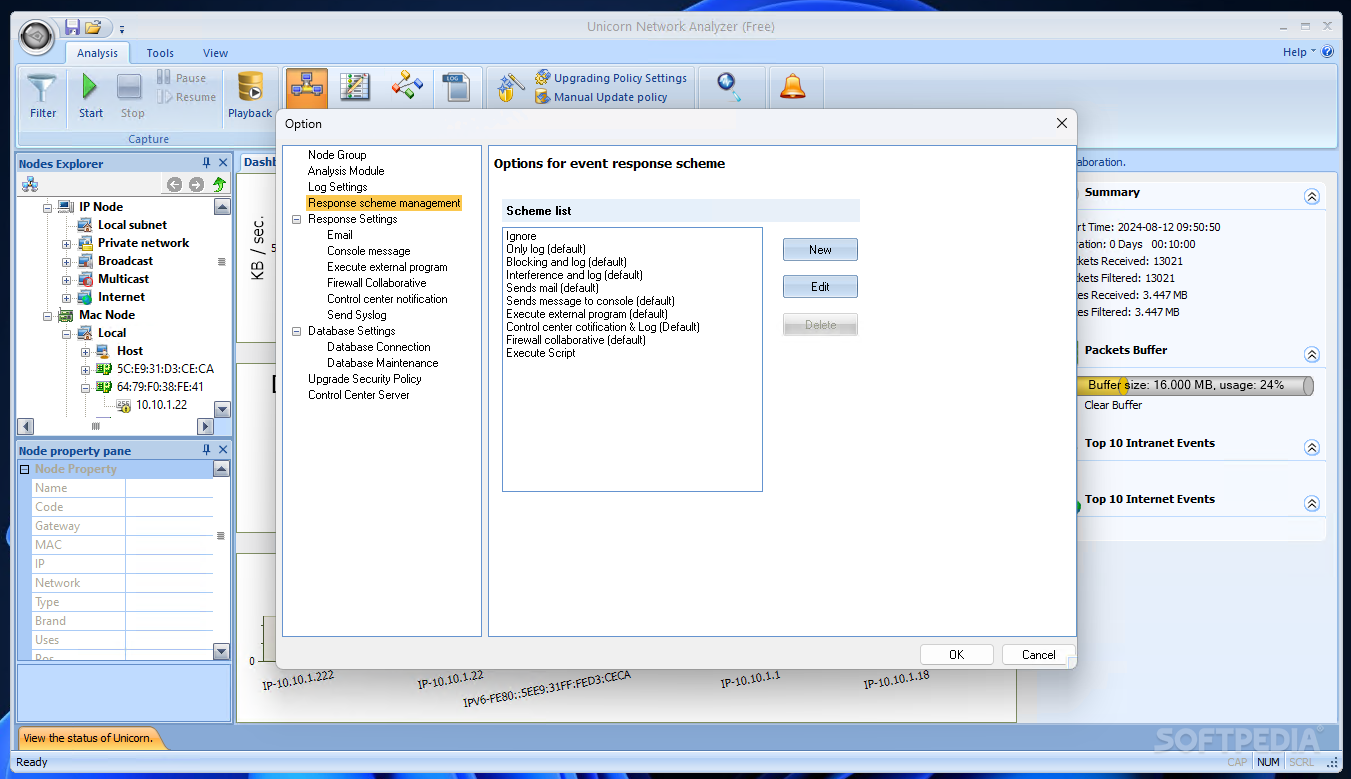
Task: Switch to the View ribbon tab
Action: pyautogui.click(x=216, y=53)
